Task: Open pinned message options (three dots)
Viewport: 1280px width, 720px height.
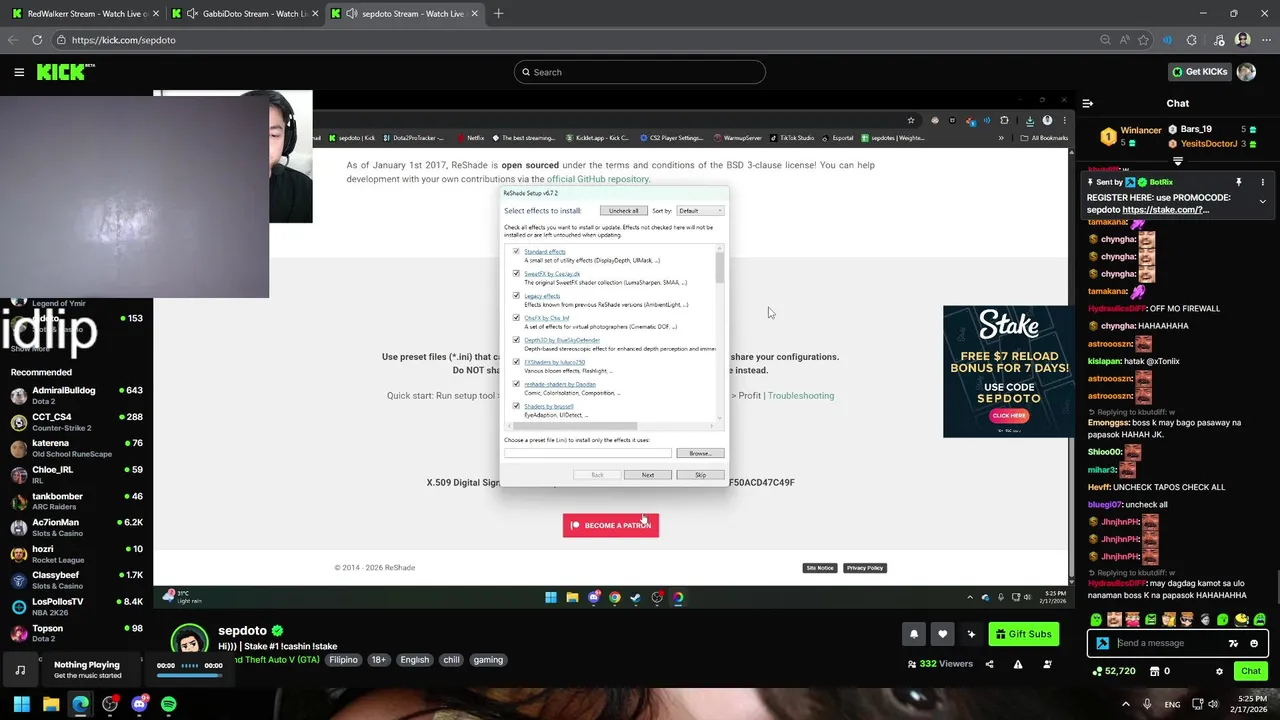Action: click(1262, 182)
